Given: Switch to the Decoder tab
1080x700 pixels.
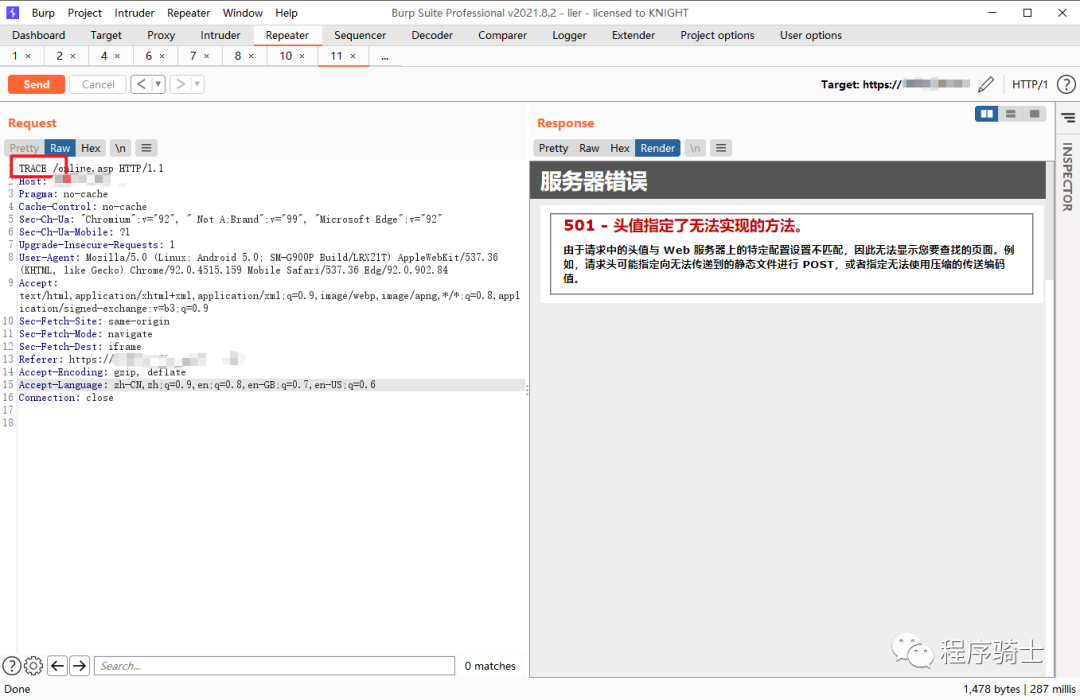Looking at the screenshot, I should pos(432,35).
